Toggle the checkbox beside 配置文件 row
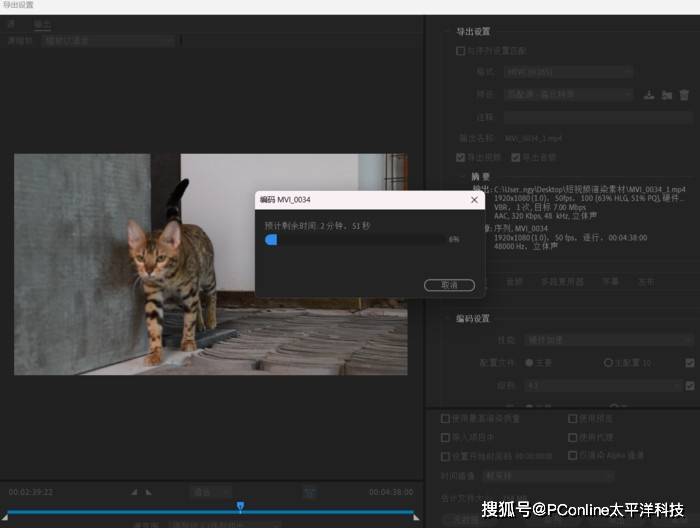700x528 pixels. point(690,363)
